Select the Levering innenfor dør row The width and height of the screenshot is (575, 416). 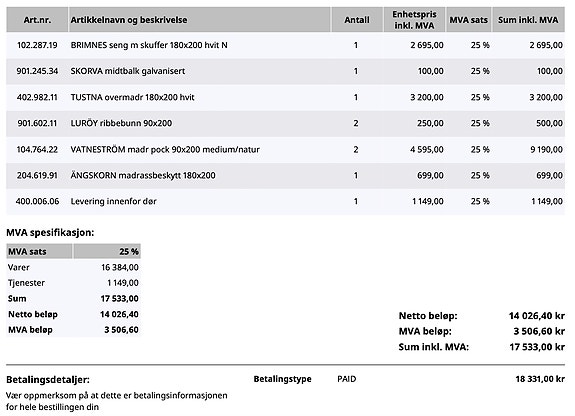click(x=285, y=201)
